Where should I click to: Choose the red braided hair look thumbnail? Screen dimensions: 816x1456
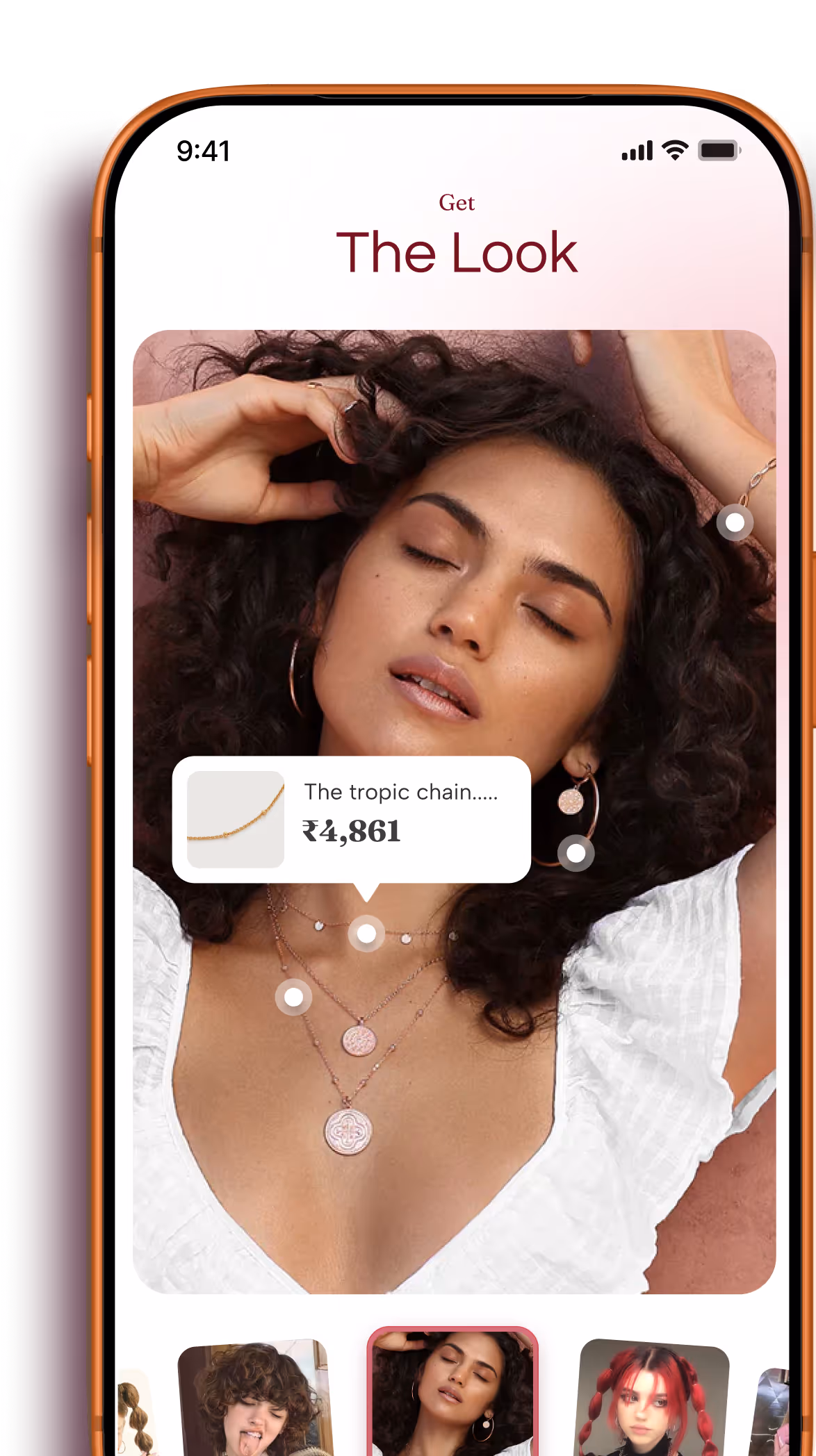[x=653, y=1398]
